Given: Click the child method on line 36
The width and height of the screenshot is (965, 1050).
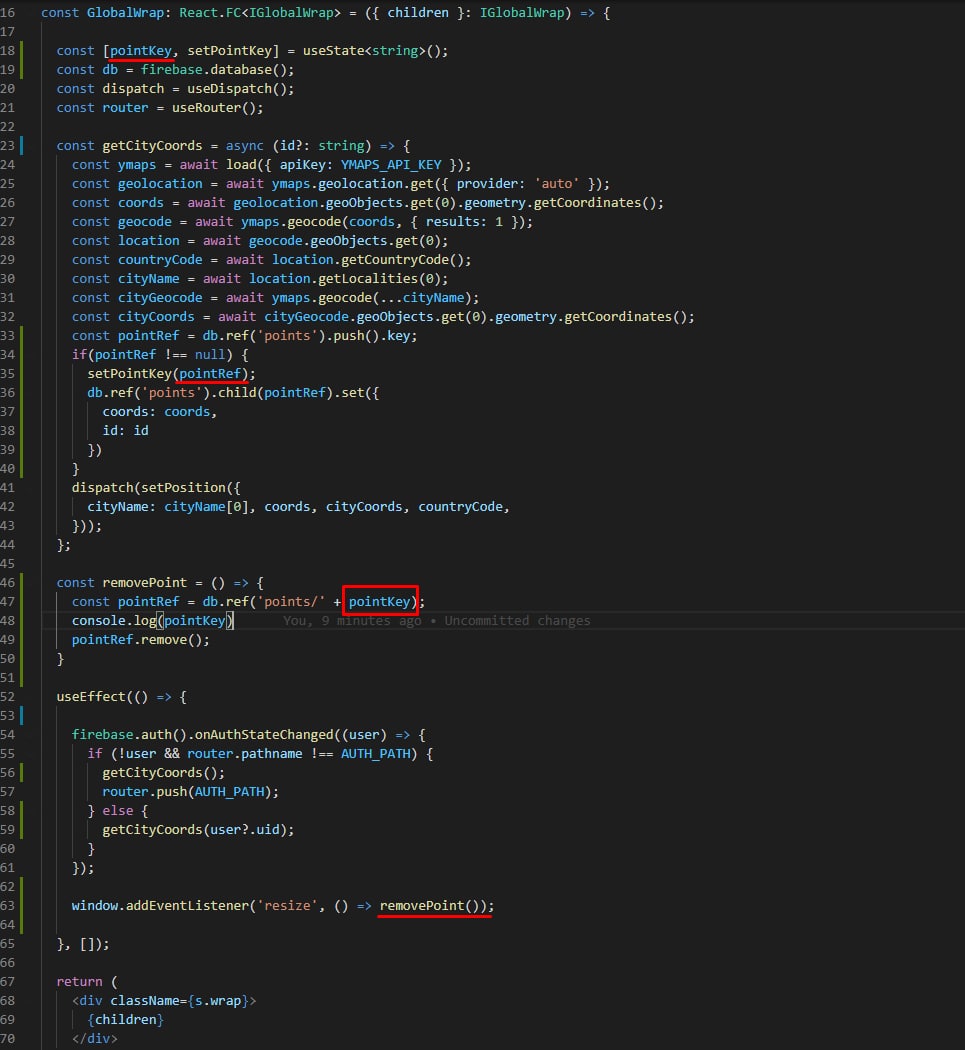Looking at the screenshot, I should tap(236, 392).
